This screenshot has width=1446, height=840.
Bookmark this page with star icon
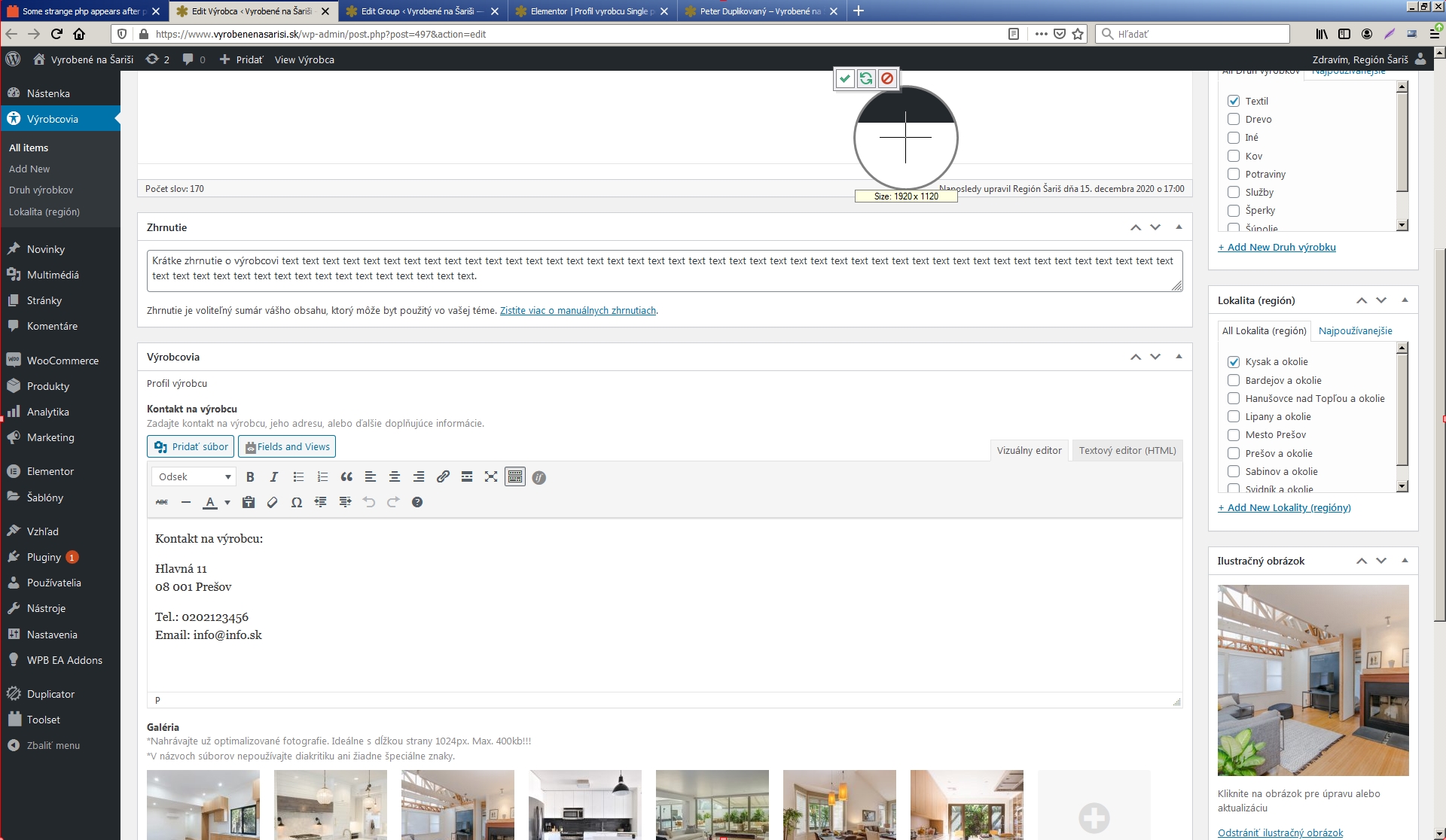[1078, 34]
